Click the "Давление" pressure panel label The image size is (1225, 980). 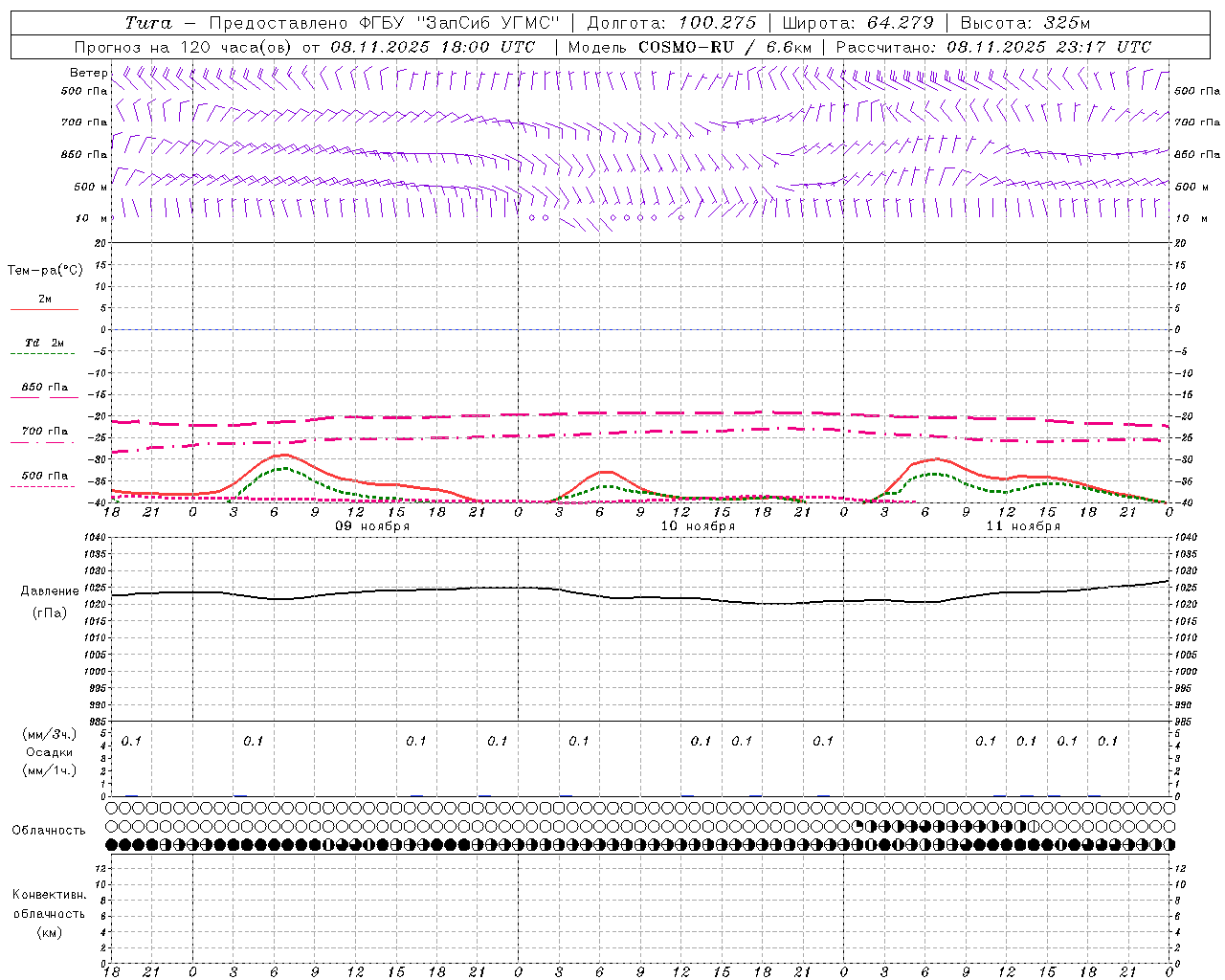pos(49,591)
